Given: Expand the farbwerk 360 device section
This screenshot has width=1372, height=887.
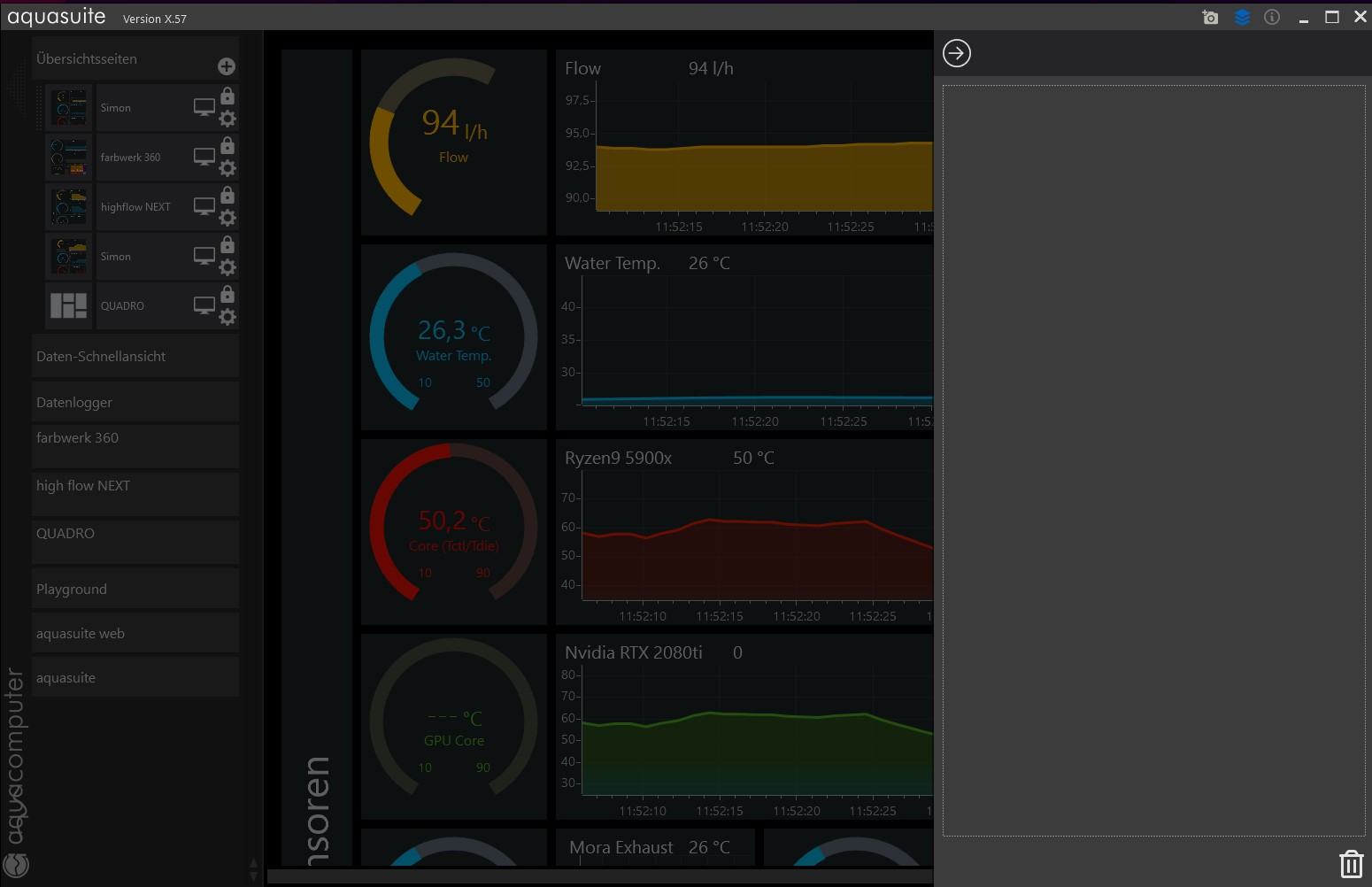Looking at the screenshot, I should (x=135, y=446).
